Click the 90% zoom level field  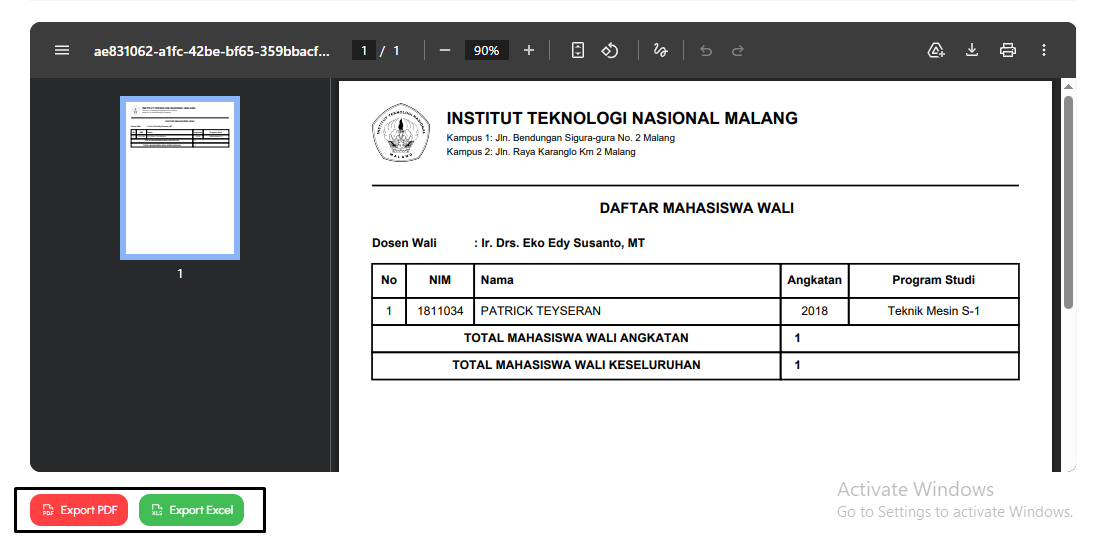pos(486,50)
